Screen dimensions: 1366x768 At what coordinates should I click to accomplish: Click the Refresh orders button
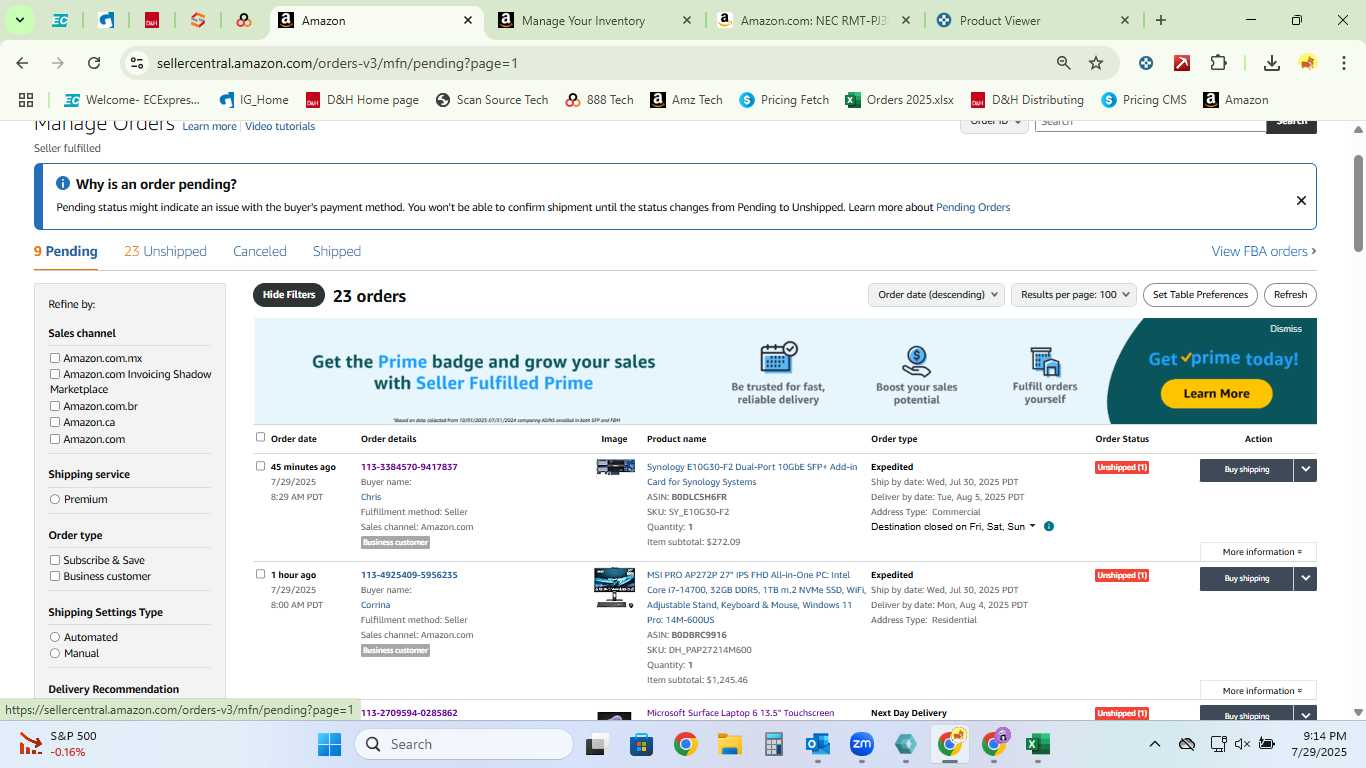1290,295
